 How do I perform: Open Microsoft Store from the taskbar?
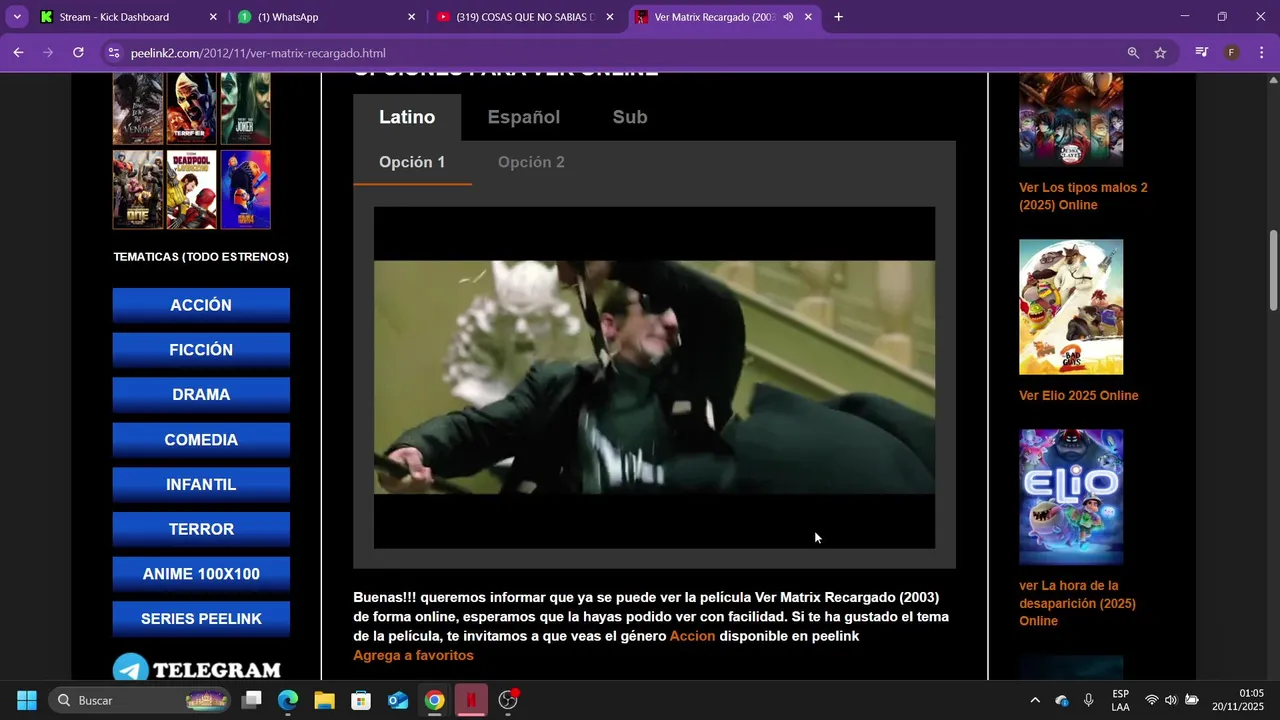361,700
